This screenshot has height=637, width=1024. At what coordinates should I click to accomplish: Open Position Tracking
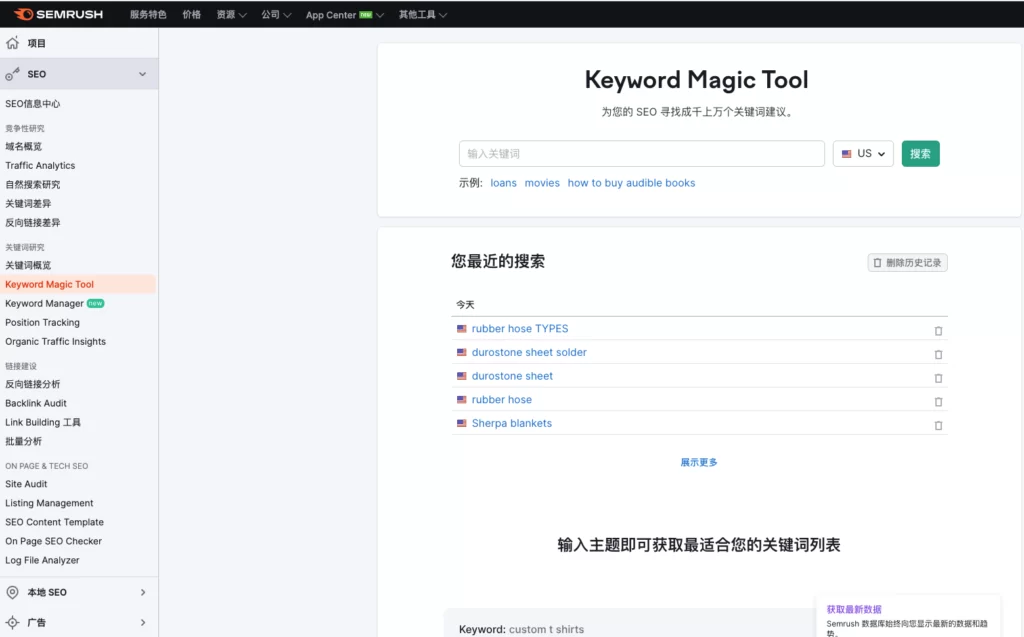tap(42, 322)
